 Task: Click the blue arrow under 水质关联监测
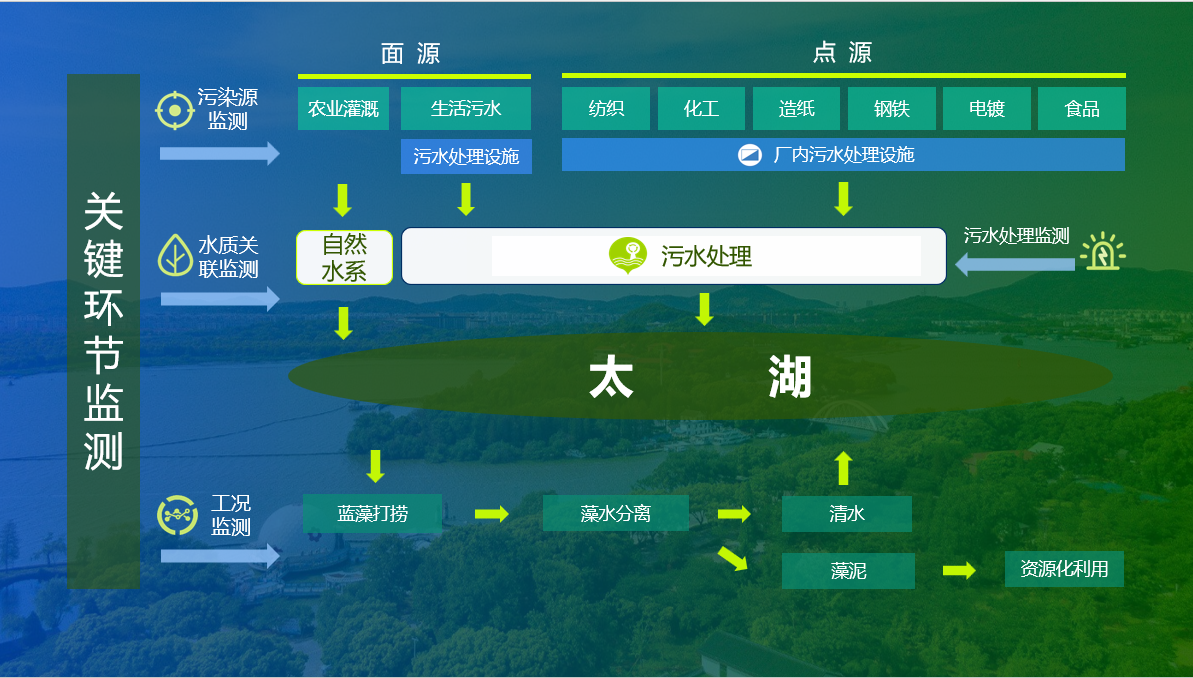221,299
